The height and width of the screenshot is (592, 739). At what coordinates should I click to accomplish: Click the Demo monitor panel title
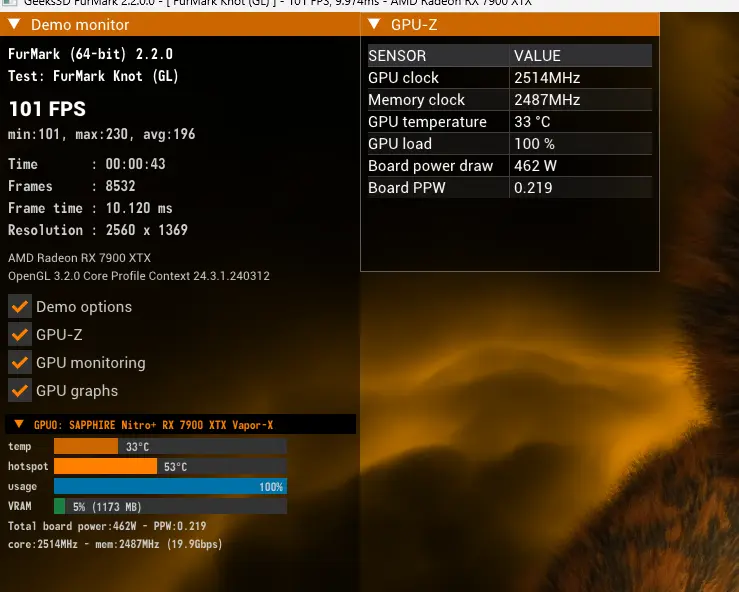click(80, 25)
